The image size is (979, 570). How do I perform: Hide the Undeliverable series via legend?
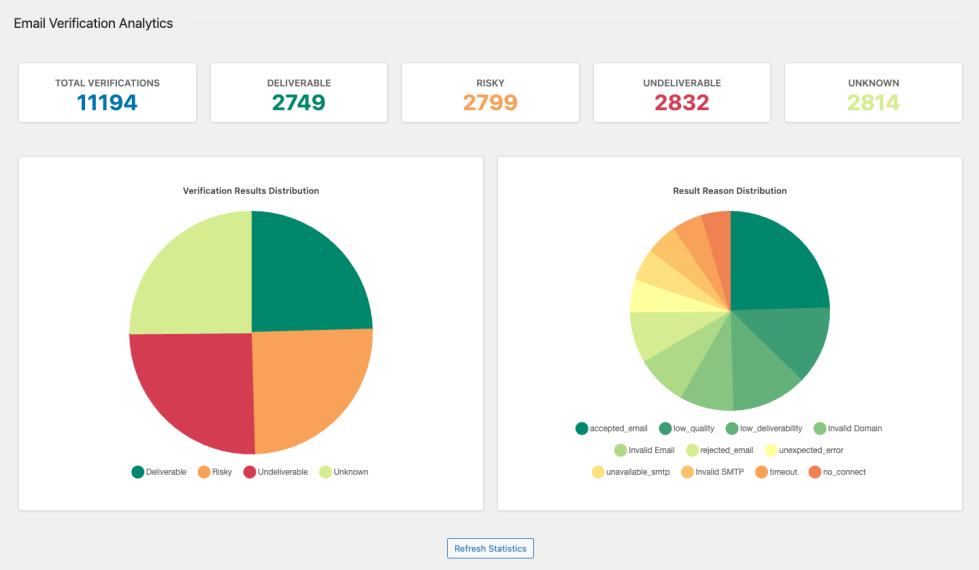(276, 472)
